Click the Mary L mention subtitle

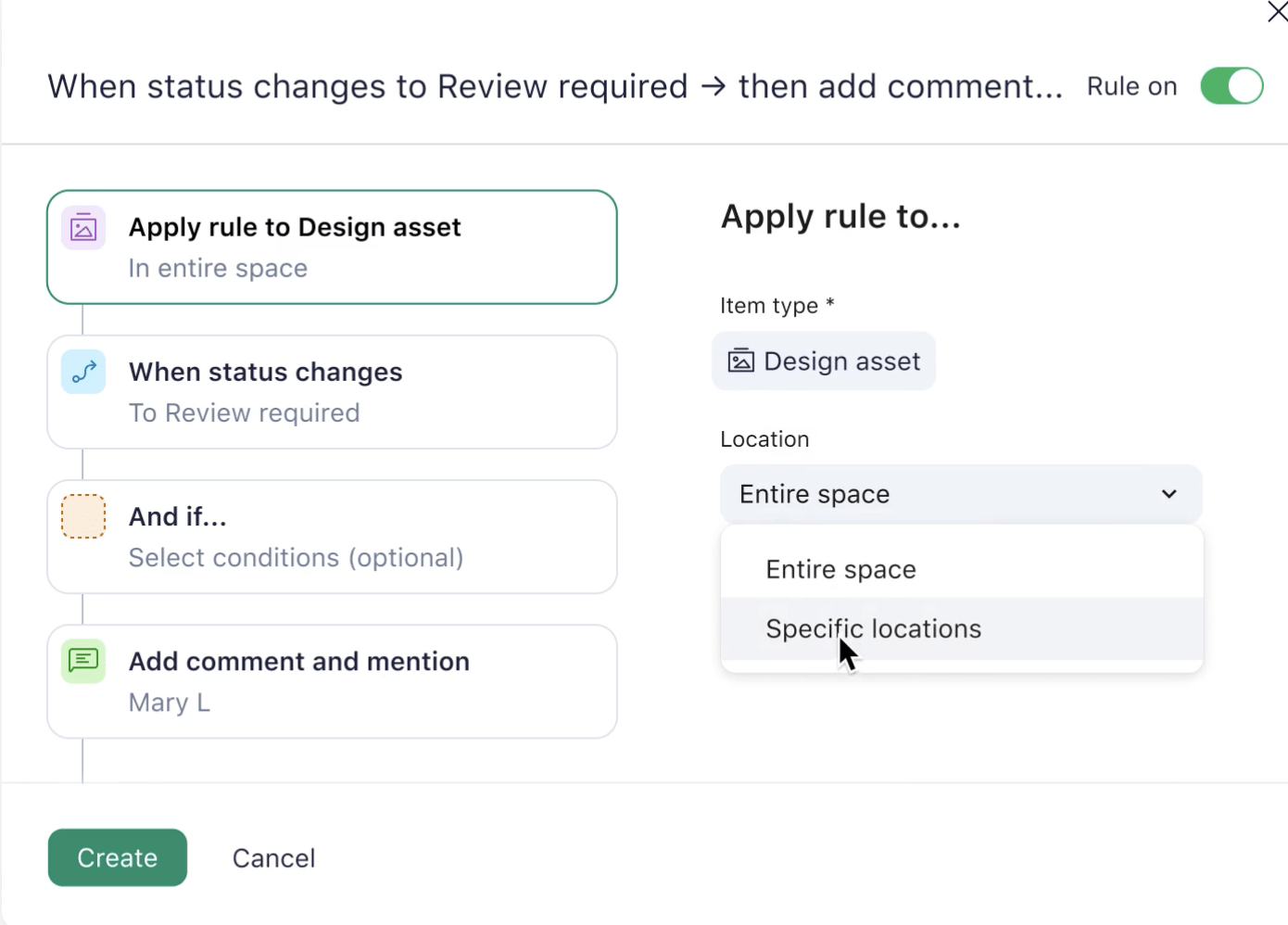pos(170,703)
